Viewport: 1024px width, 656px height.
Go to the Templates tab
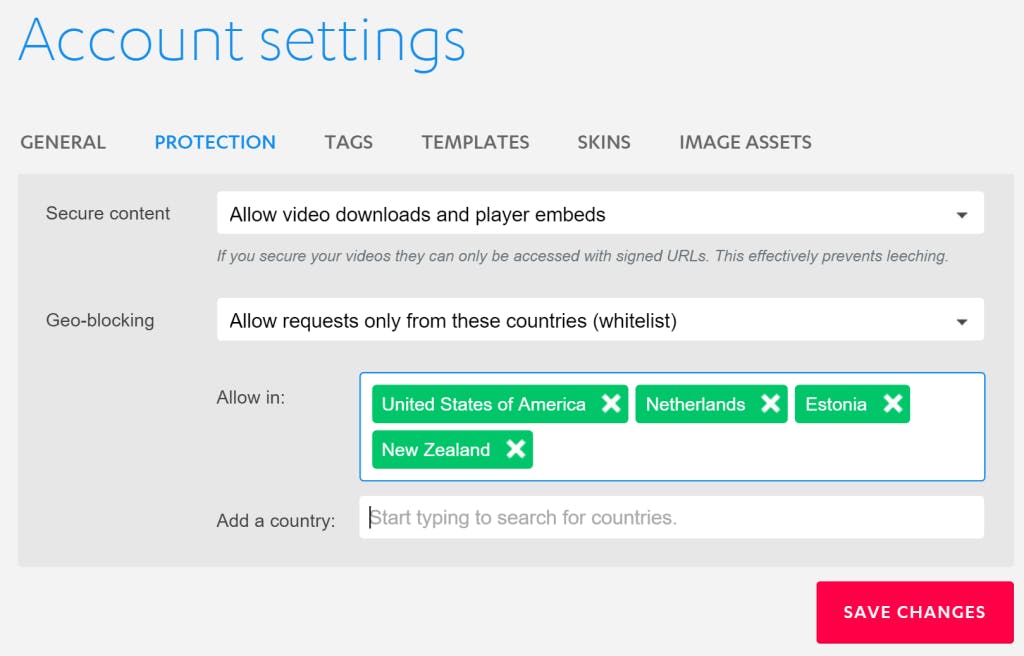[475, 142]
